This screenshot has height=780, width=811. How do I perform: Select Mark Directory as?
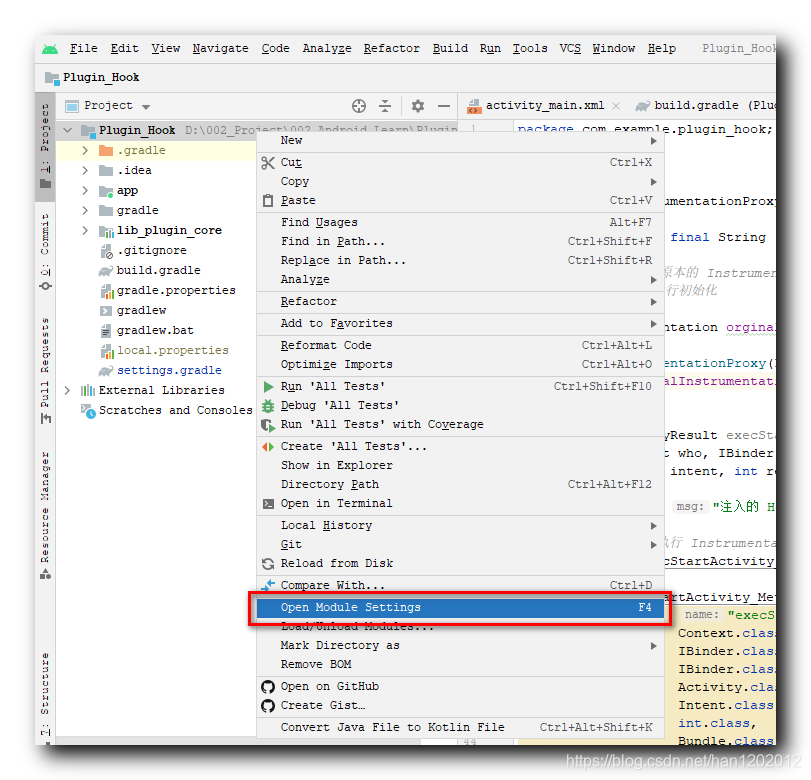(x=460, y=646)
